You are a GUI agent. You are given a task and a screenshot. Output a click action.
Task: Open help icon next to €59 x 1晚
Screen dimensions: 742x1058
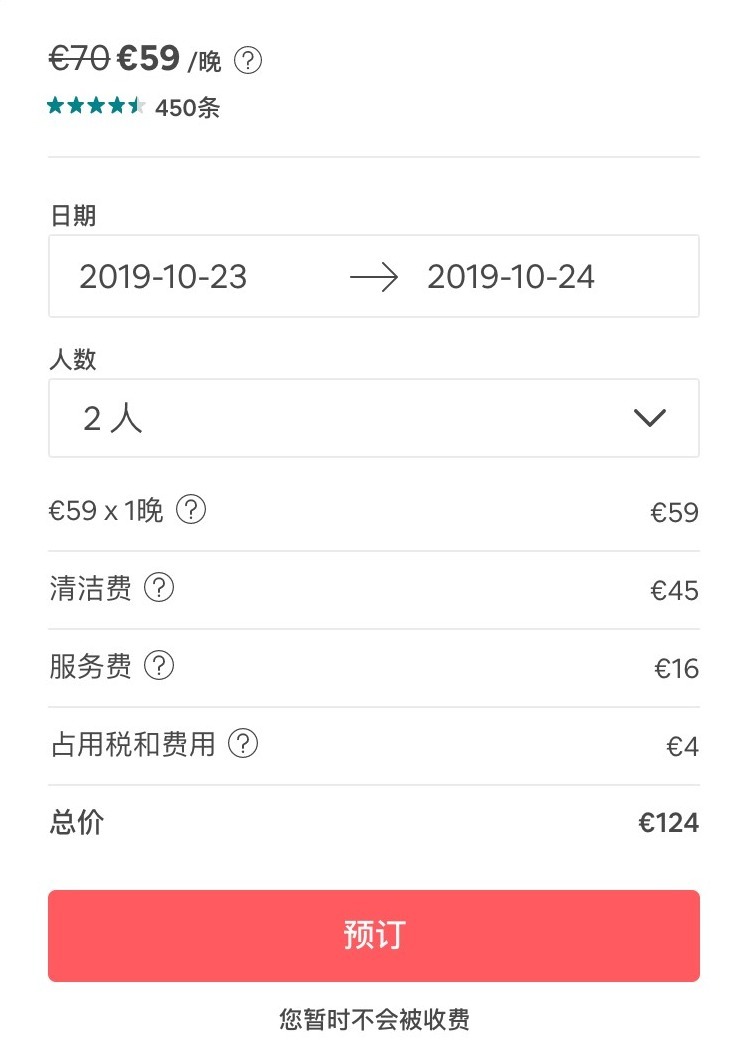191,511
